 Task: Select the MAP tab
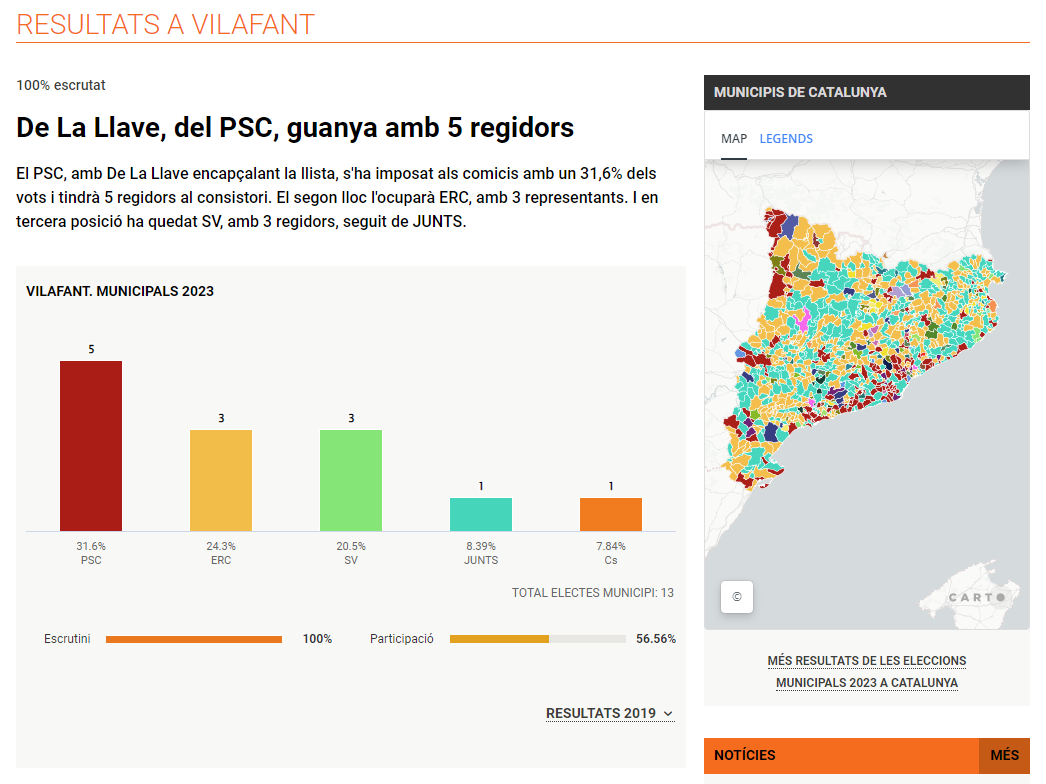pyautogui.click(x=734, y=139)
